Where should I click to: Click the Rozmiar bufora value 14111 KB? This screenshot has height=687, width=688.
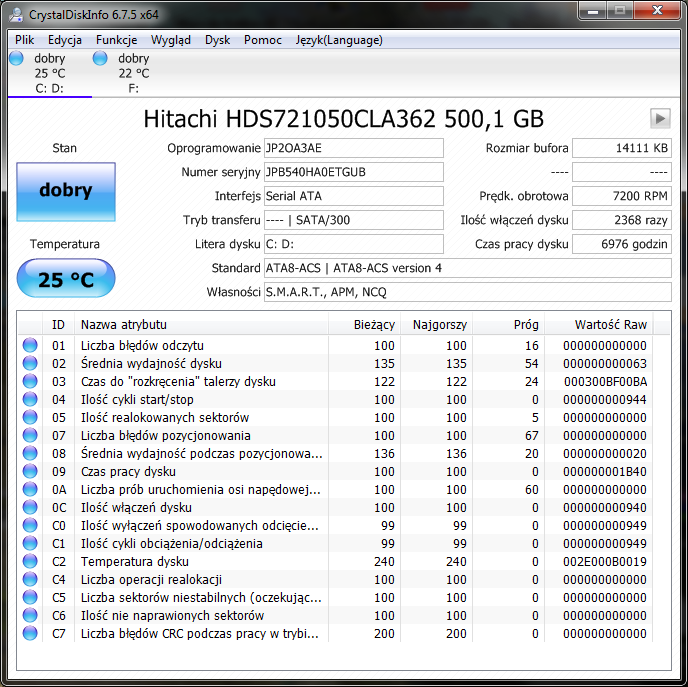tap(622, 148)
